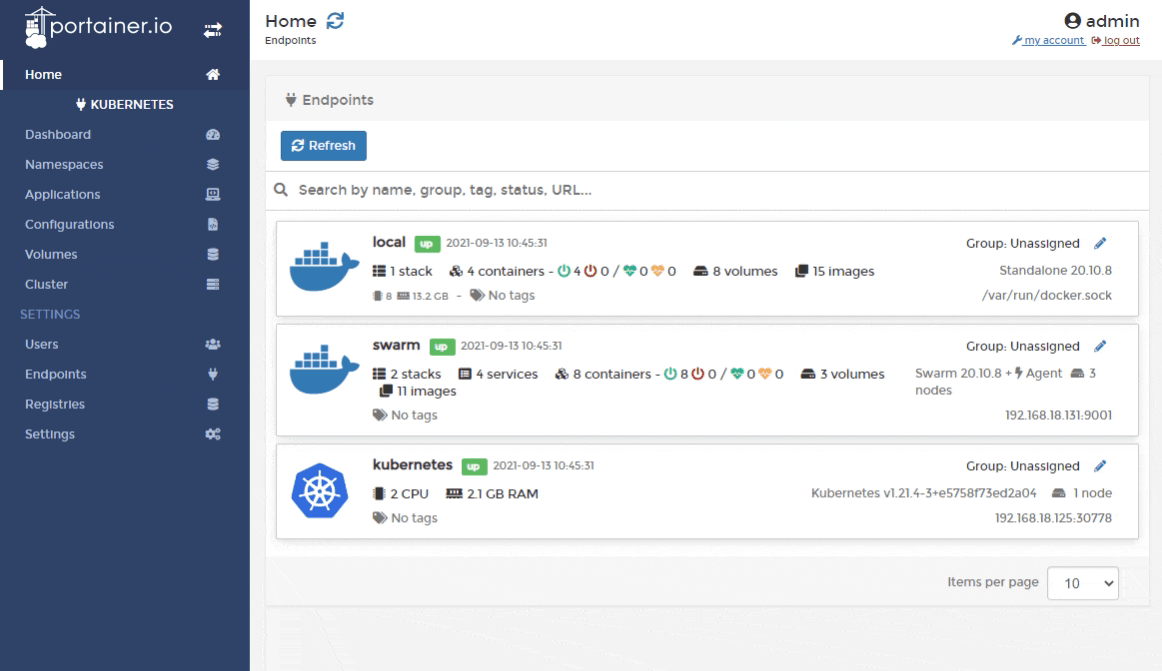Open the Items per page dropdown
This screenshot has height=671, width=1162.
pyautogui.click(x=1082, y=582)
